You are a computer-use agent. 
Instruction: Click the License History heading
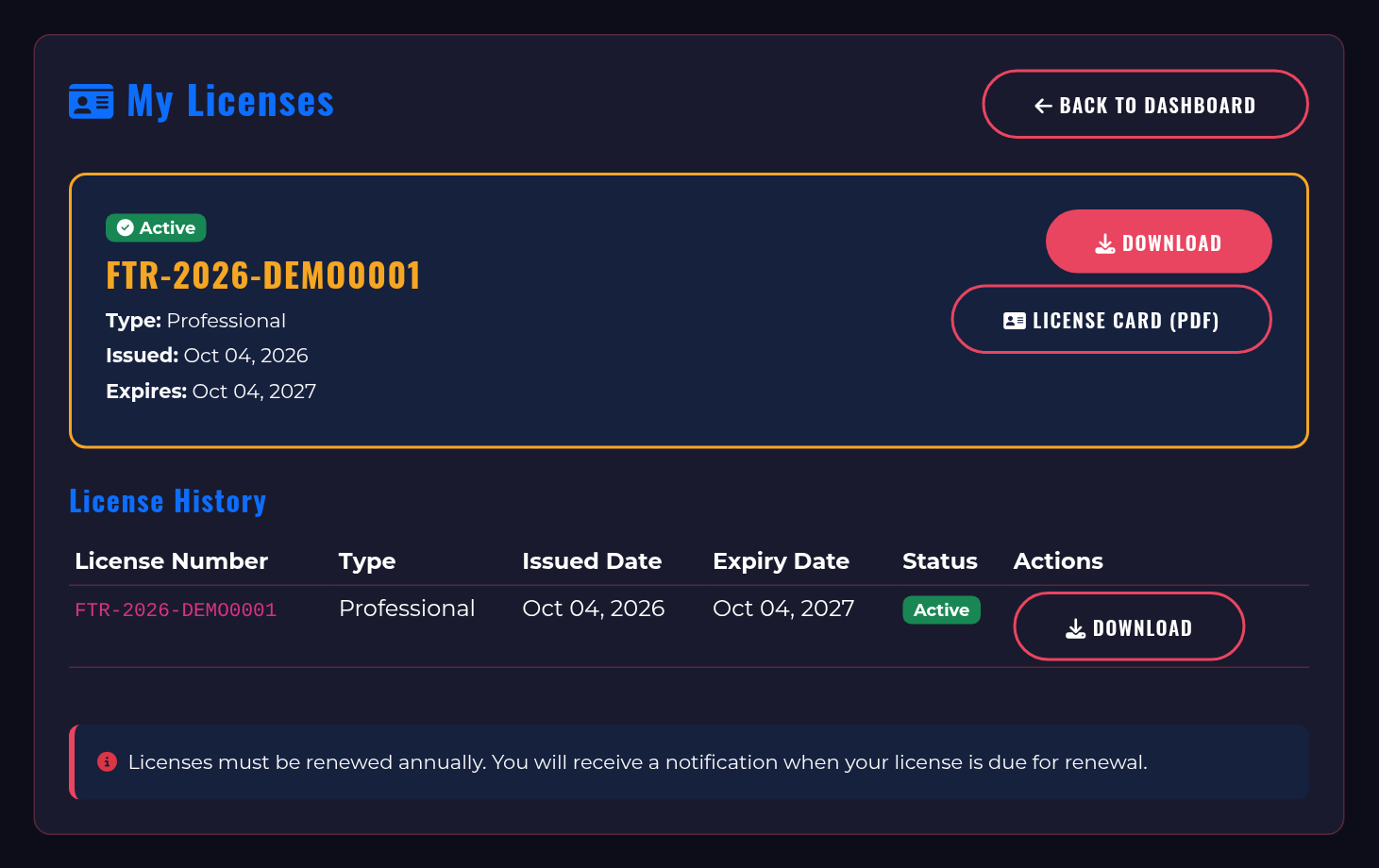coord(167,501)
